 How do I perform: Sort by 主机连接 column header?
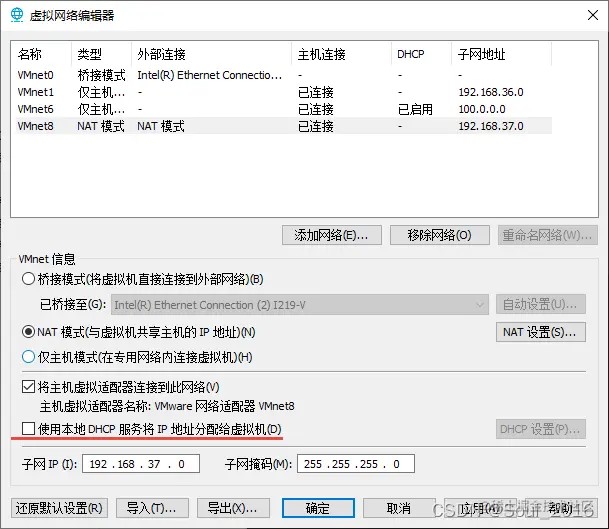click(x=341, y=54)
